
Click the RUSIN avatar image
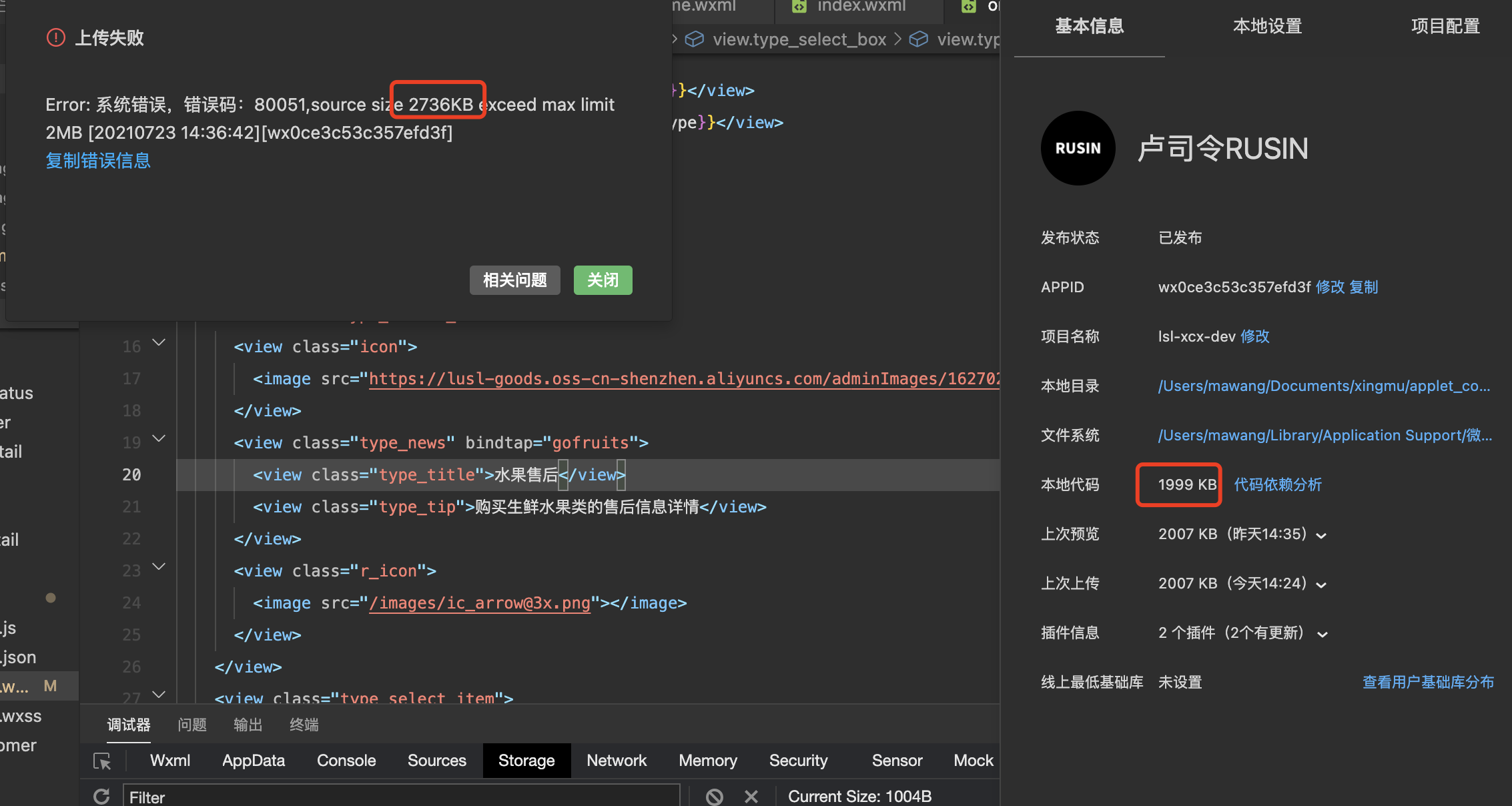point(1078,148)
